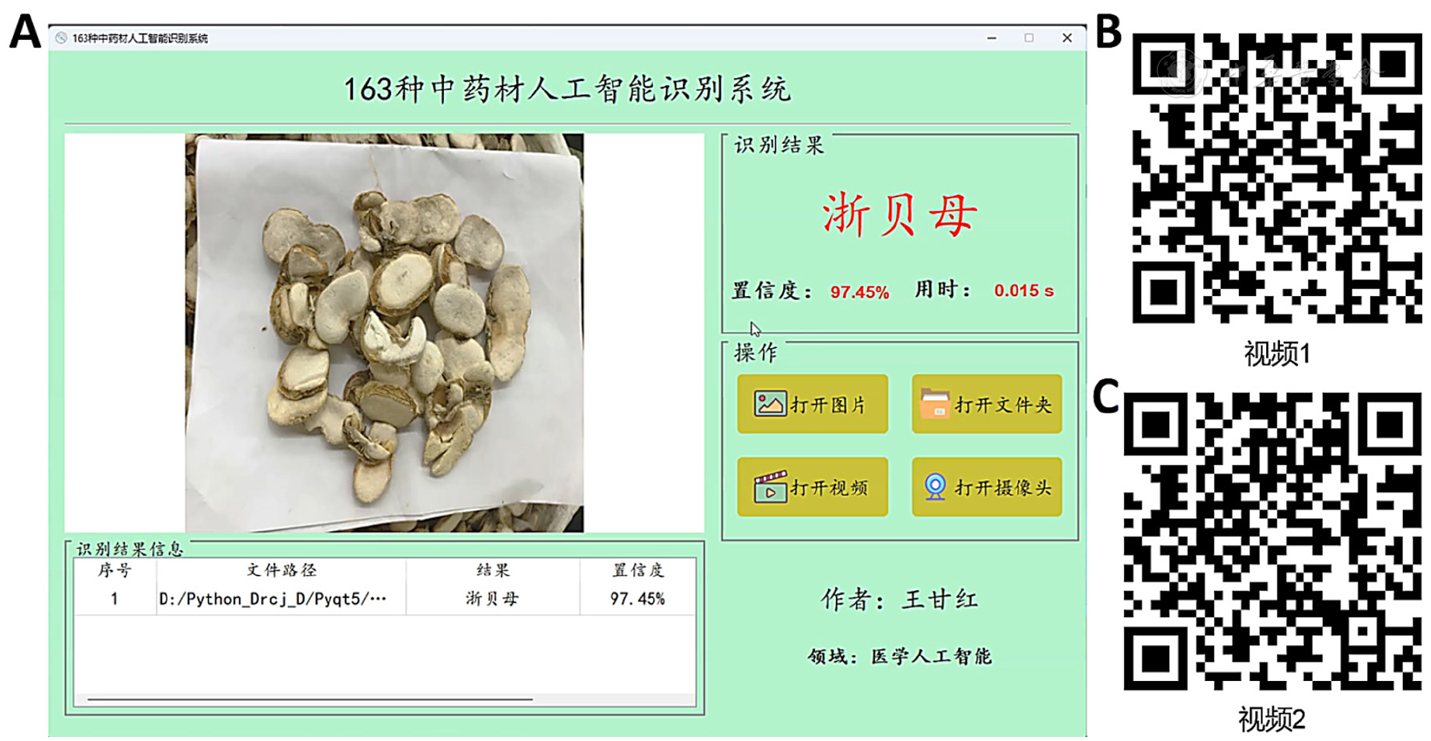Viewport: 1431px width, 741px height.
Task: Select the file path cell D:/Python_Drcj_D/Pyqt5/…
Action: pos(281,599)
